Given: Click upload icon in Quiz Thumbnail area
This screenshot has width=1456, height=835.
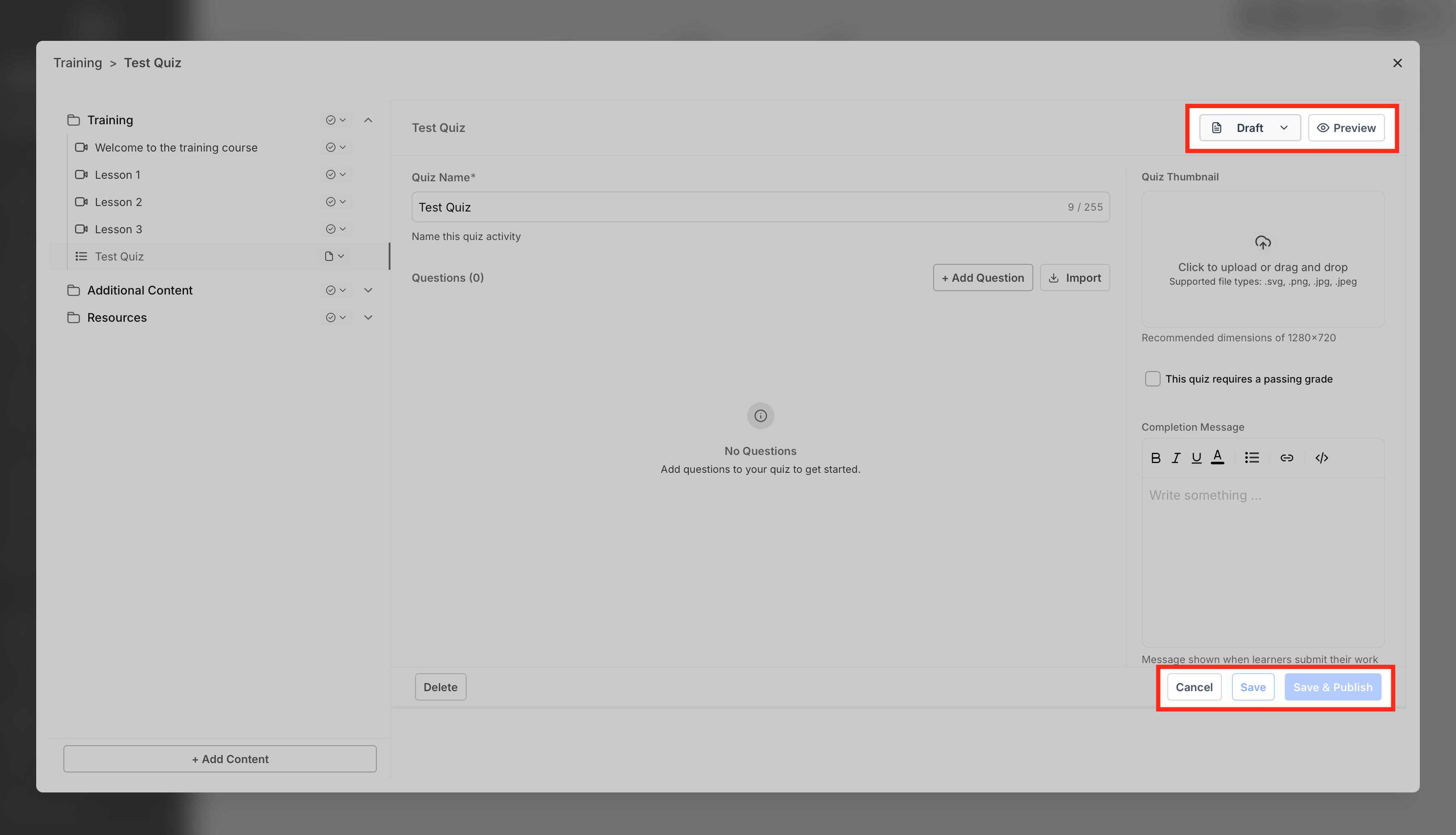Looking at the screenshot, I should [1262, 243].
